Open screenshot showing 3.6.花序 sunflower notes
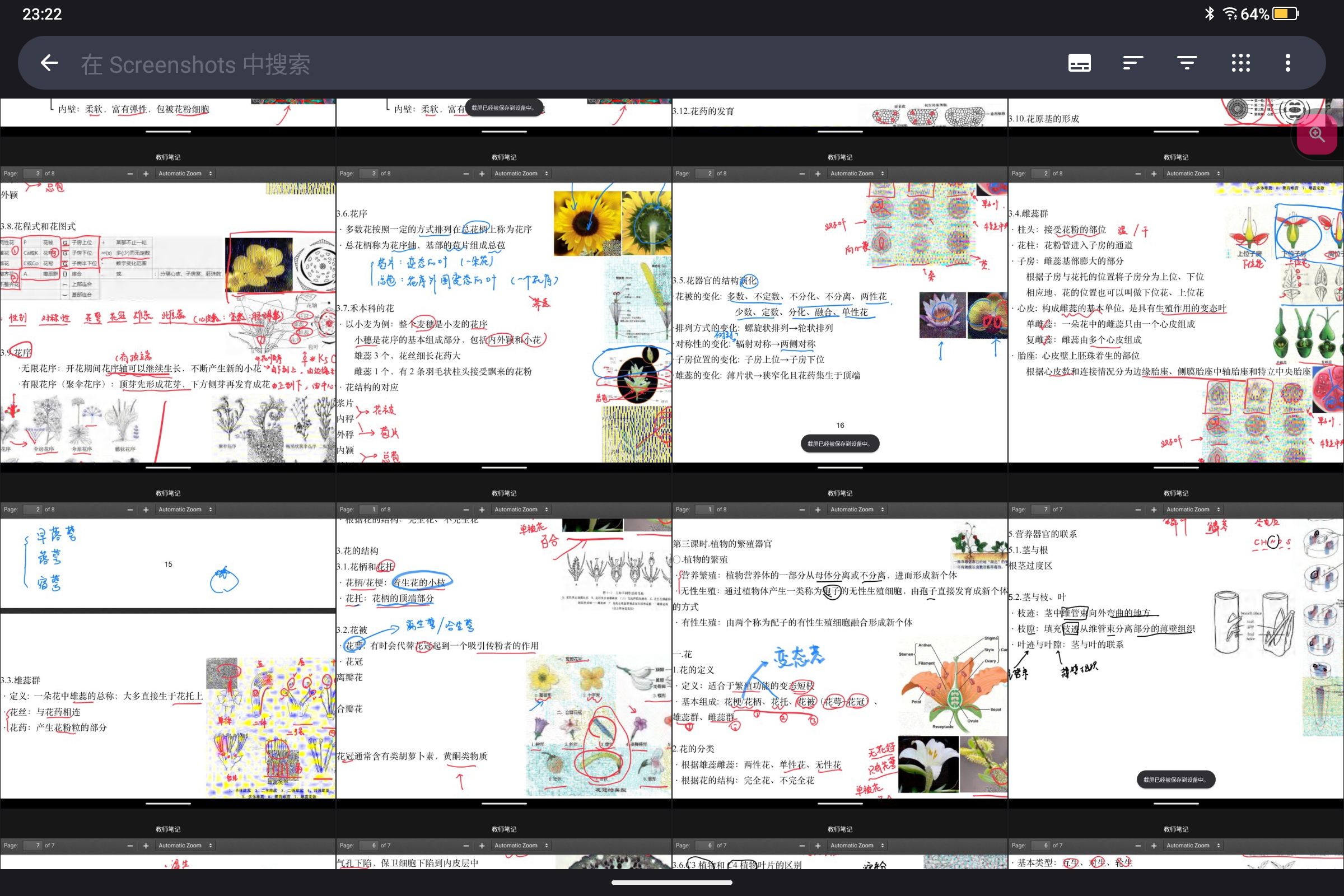The height and width of the screenshot is (896, 1344). (x=504, y=304)
